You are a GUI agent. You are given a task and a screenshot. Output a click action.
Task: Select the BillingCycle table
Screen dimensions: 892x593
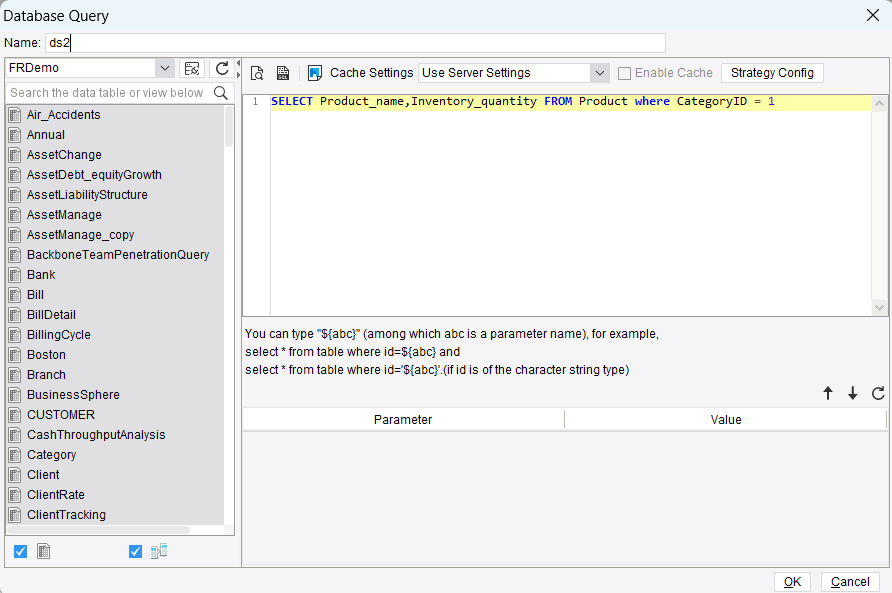[x=59, y=335]
